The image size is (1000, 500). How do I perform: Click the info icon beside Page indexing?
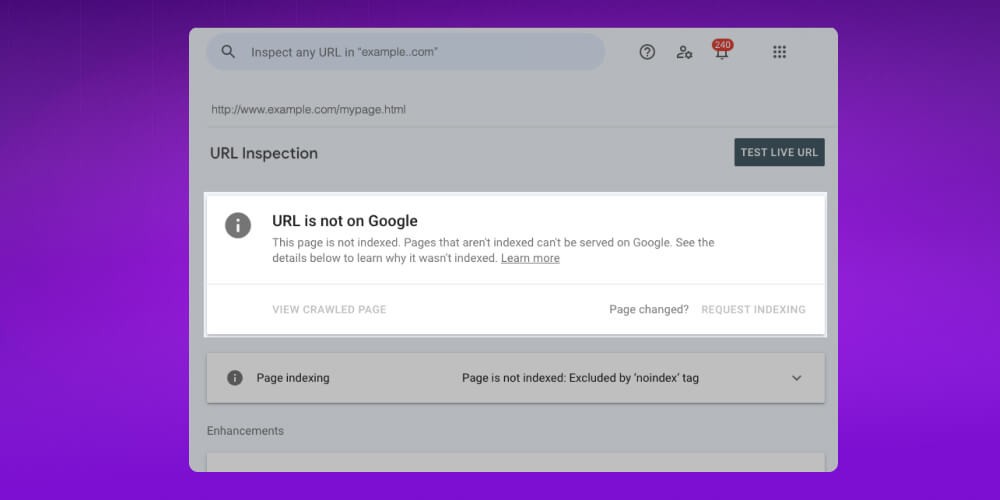coord(235,378)
